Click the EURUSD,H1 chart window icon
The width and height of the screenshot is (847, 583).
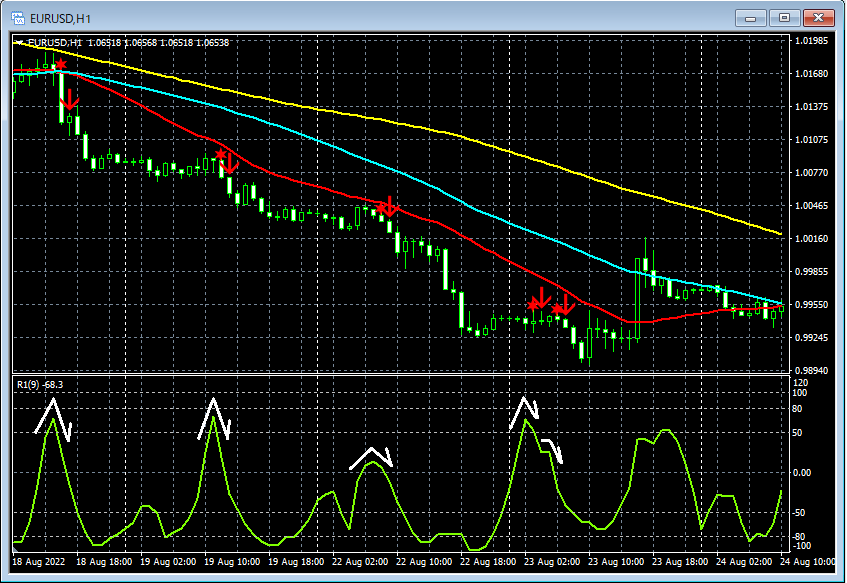[18, 18]
